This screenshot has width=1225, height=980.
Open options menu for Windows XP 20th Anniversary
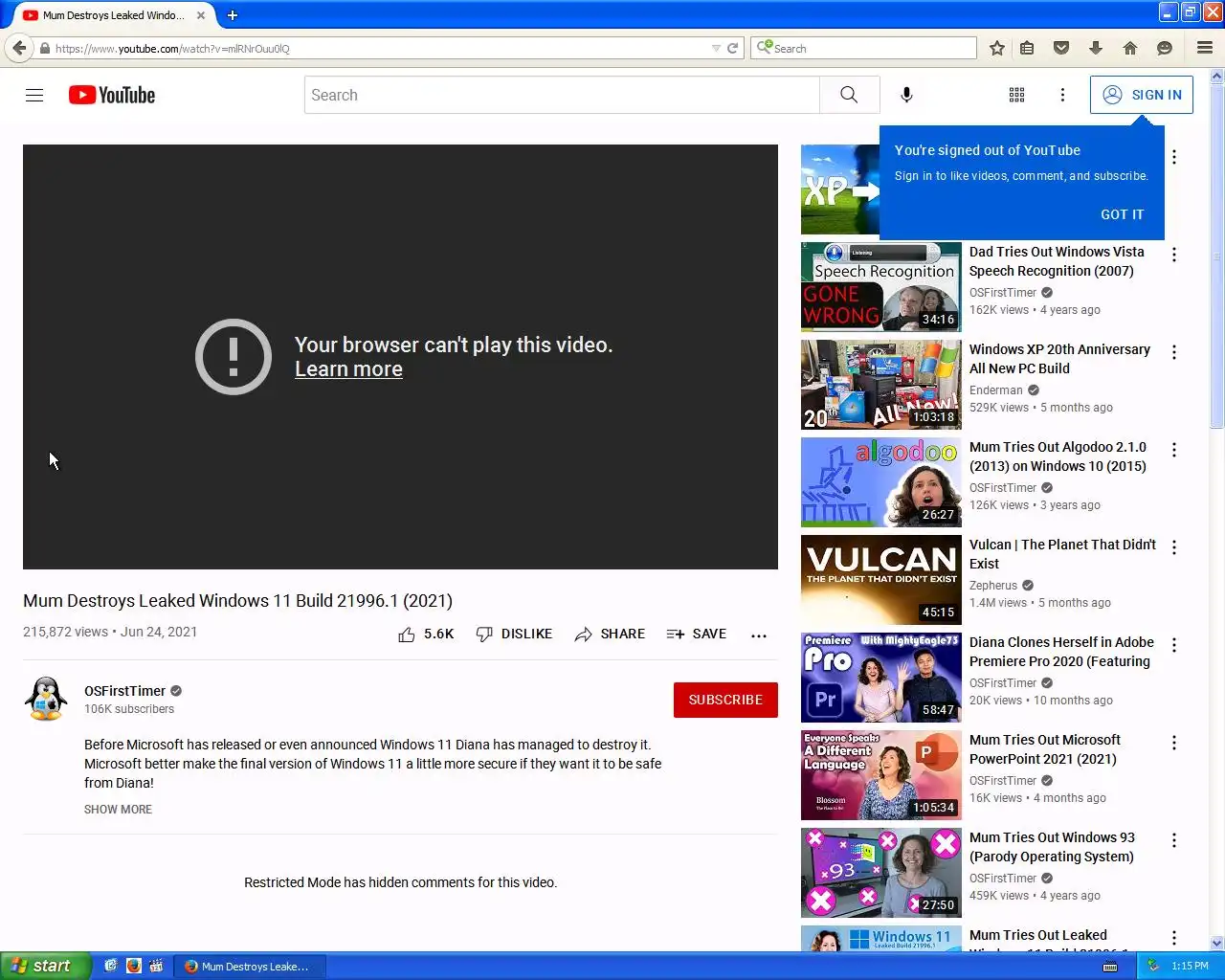pos(1174,352)
